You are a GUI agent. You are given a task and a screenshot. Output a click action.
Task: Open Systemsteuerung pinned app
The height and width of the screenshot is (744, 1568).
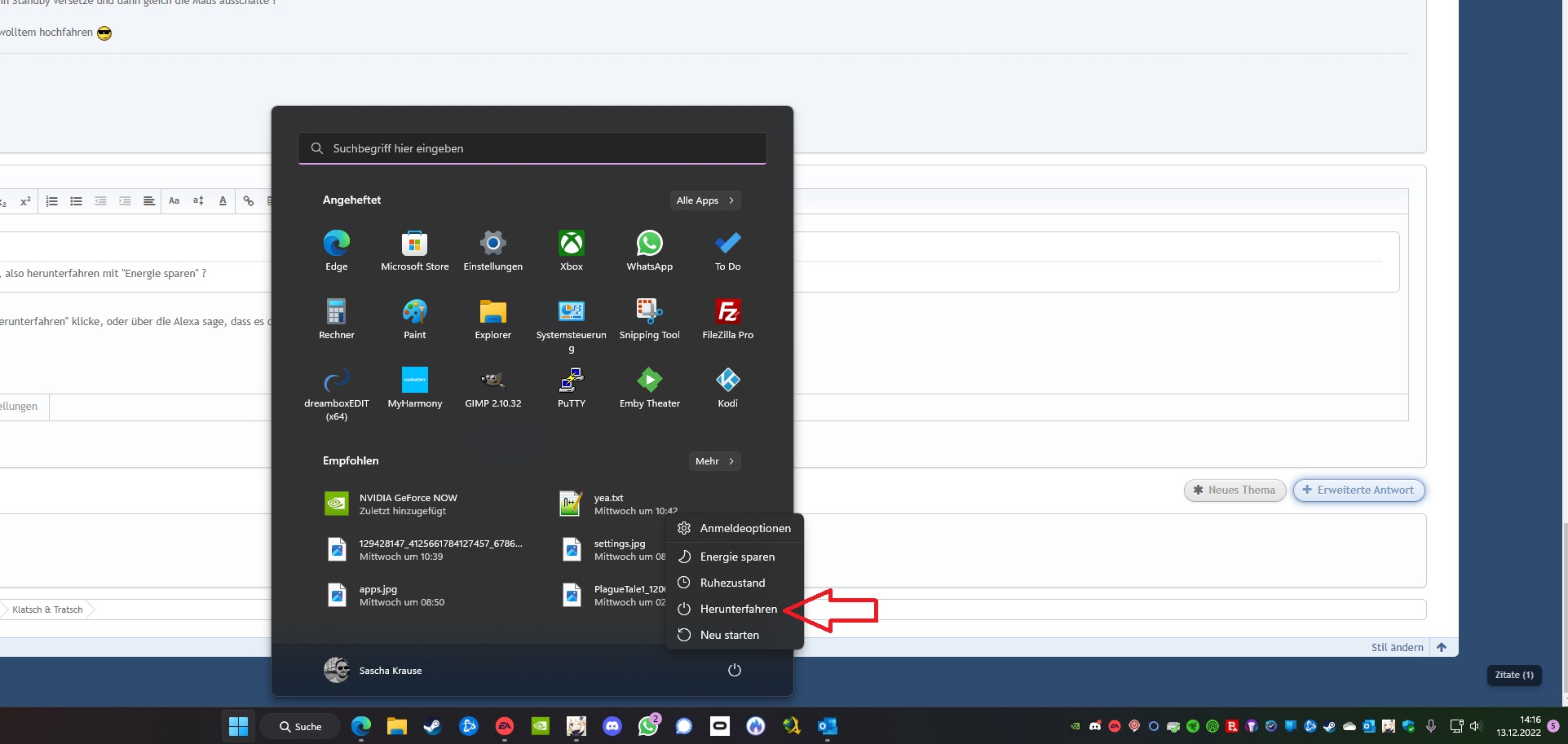tap(571, 325)
